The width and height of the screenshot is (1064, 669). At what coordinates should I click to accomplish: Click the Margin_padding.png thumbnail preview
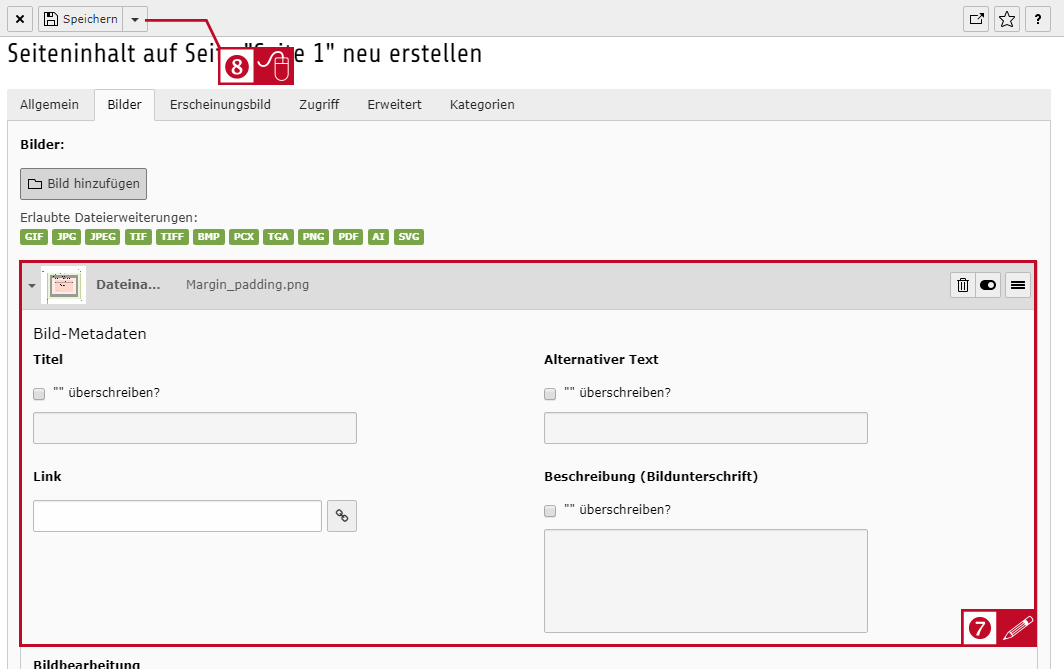pos(64,285)
